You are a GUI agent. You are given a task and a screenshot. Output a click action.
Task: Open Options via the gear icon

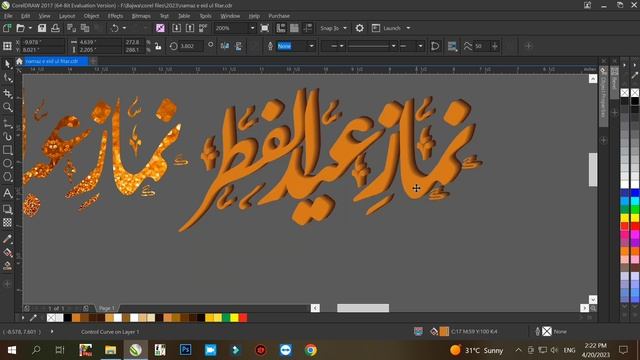[x=359, y=28]
